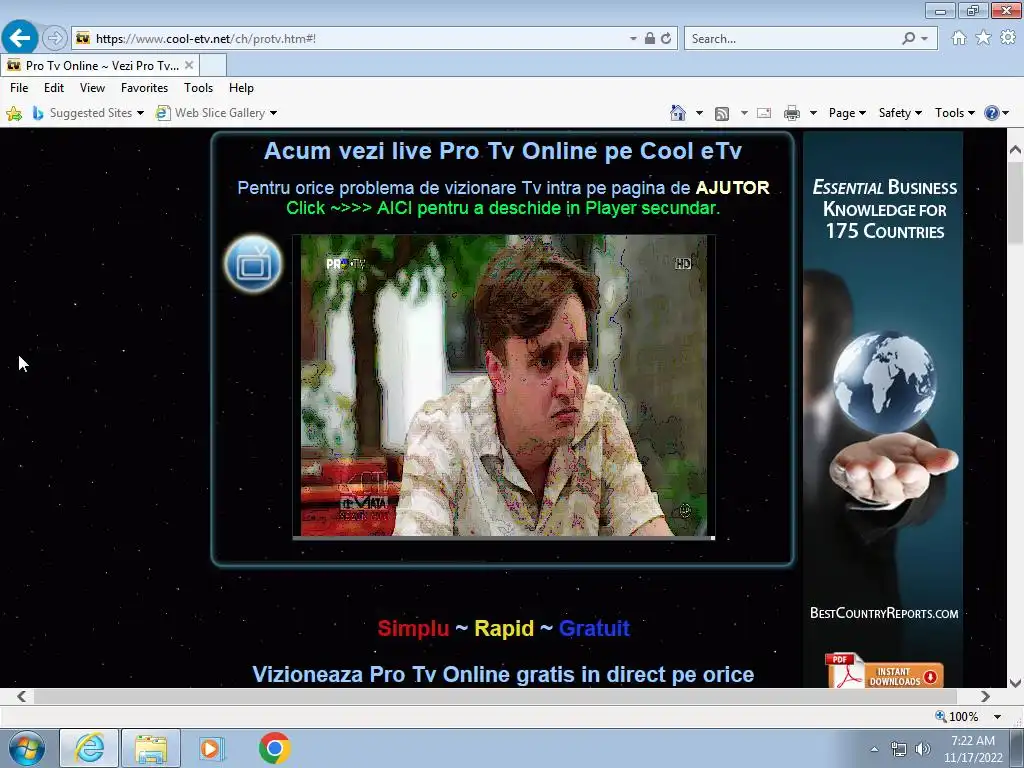Click the Read mail icon

pyautogui.click(x=763, y=114)
